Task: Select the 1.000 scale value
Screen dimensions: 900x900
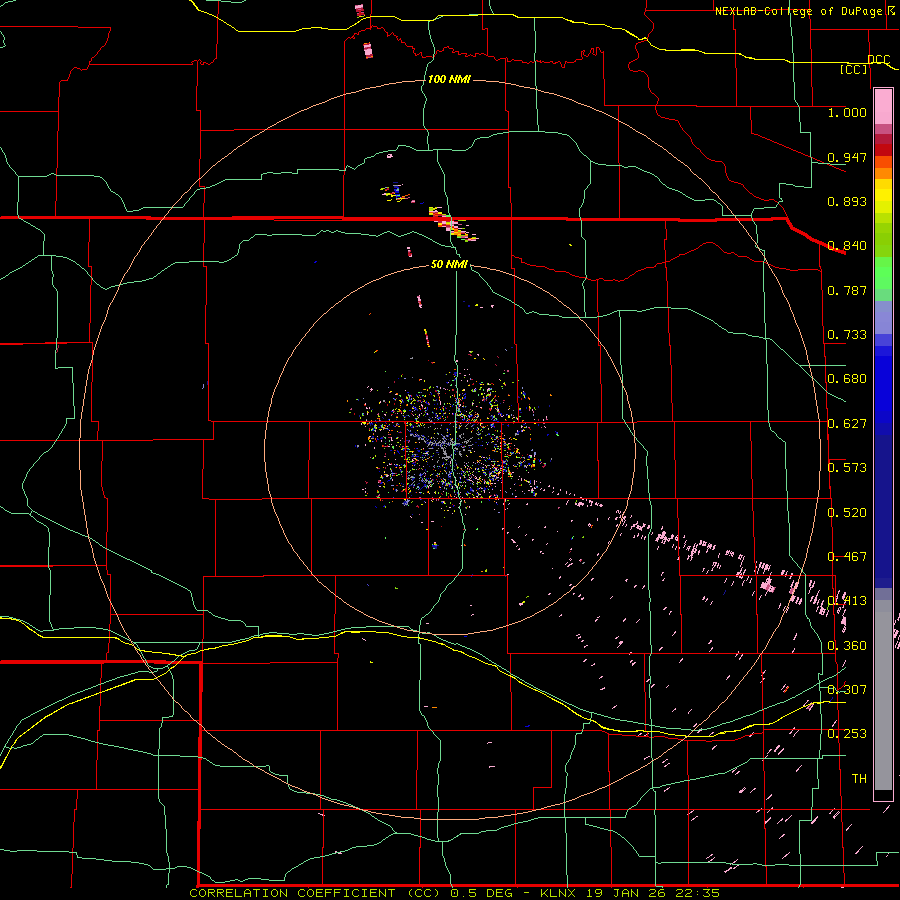Action: coord(847,112)
